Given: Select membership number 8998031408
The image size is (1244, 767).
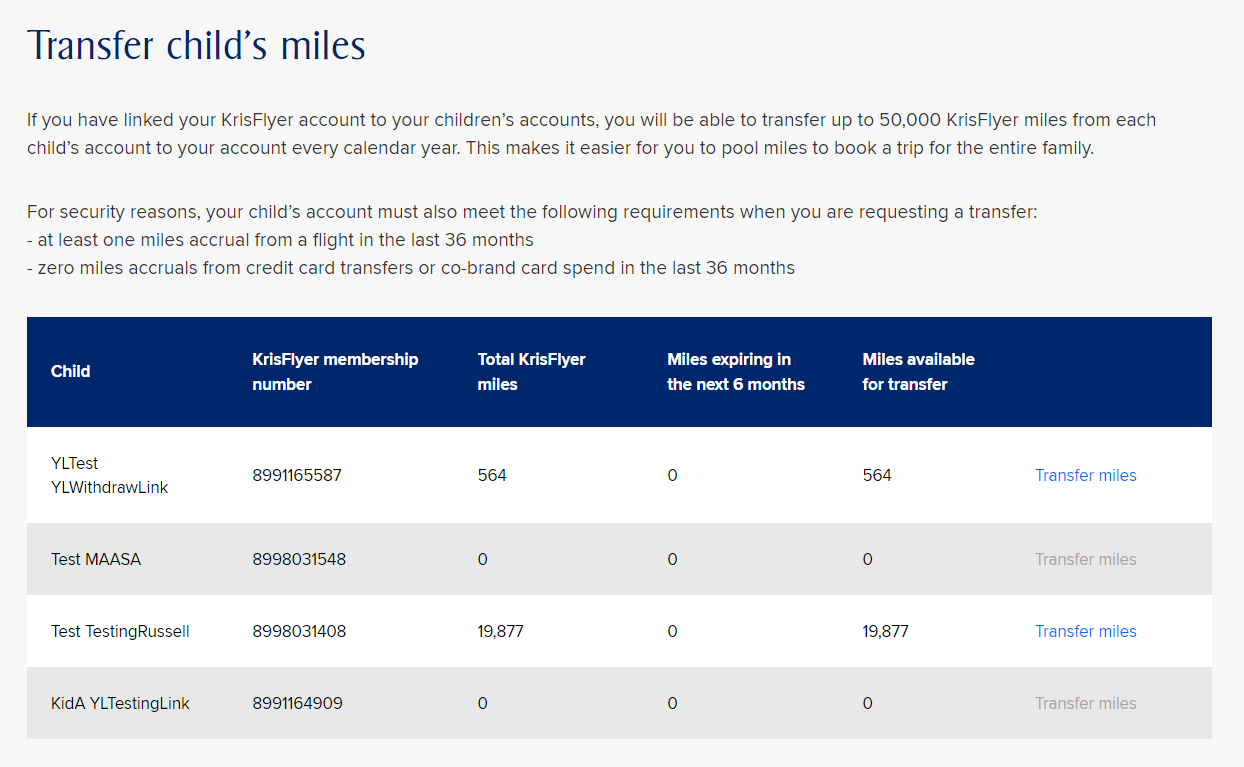Looking at the screenshot, I should 299,631.
